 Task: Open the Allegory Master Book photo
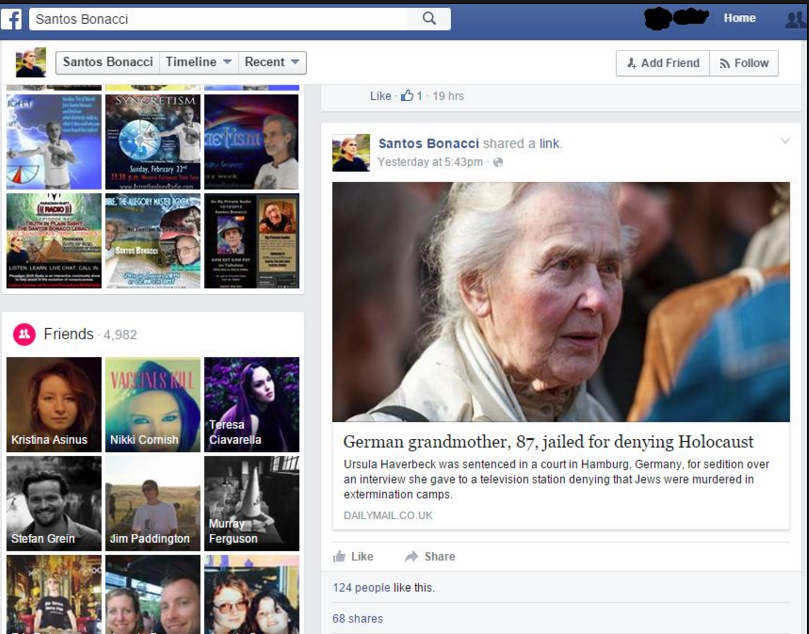153,240
